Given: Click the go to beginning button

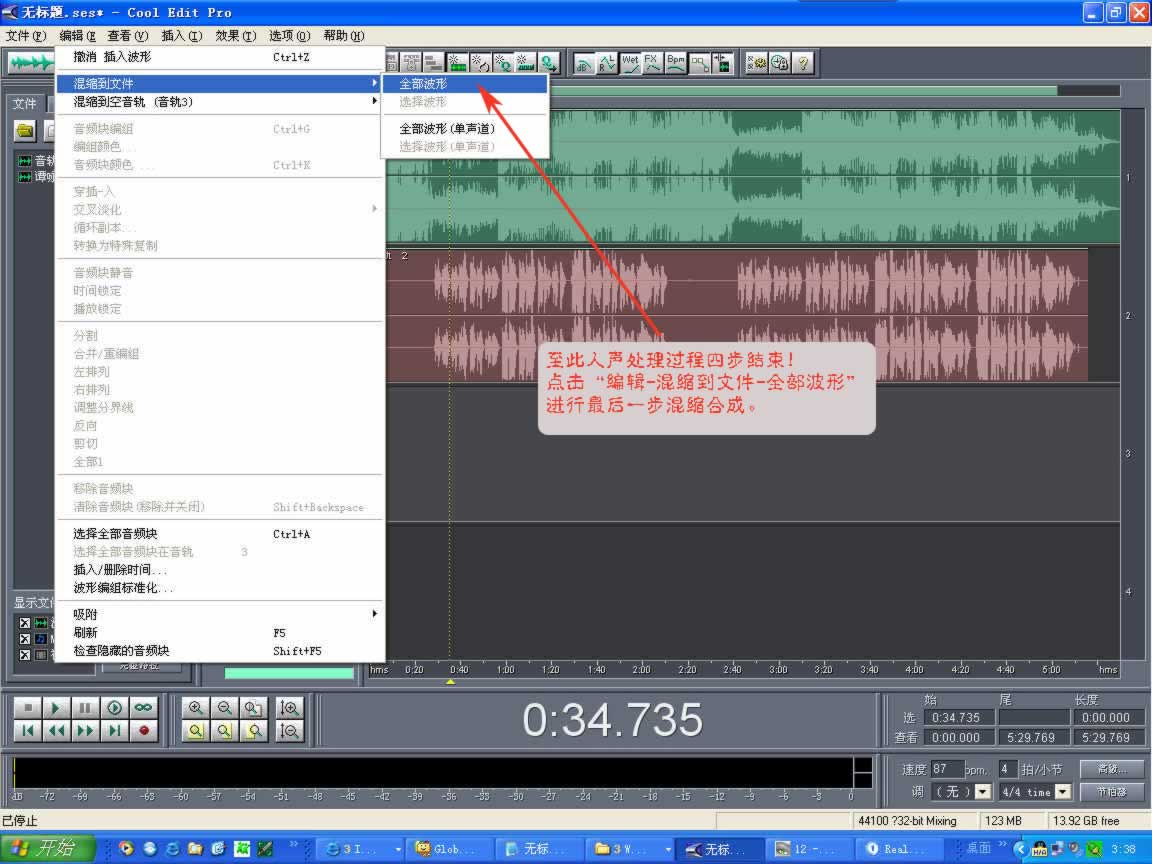Looking at the screenshot, I should tap(27, 730).
